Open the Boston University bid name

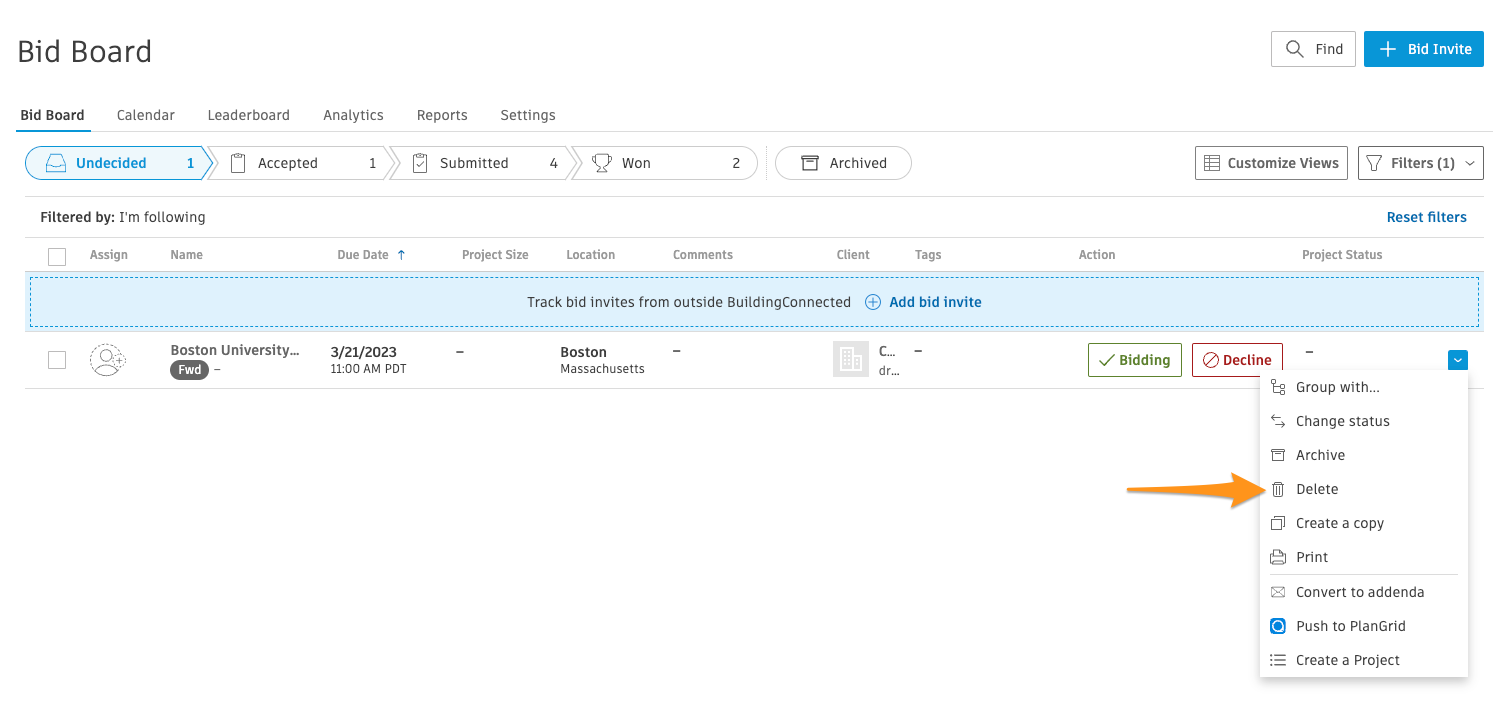234,351
